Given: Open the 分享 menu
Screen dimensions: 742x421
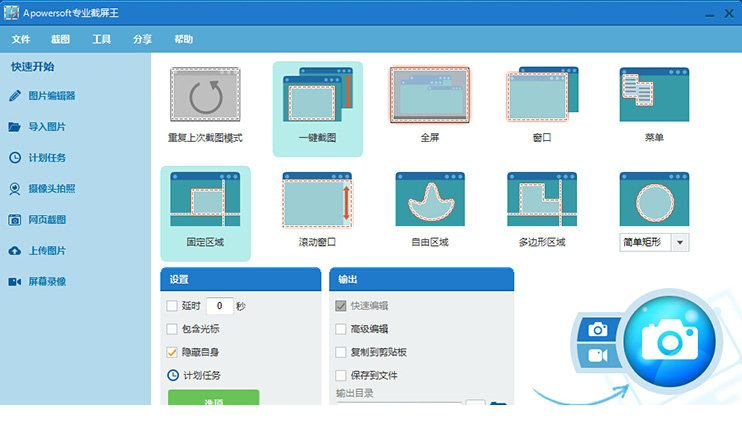Looking at the screenshot, I should [142, 39].
